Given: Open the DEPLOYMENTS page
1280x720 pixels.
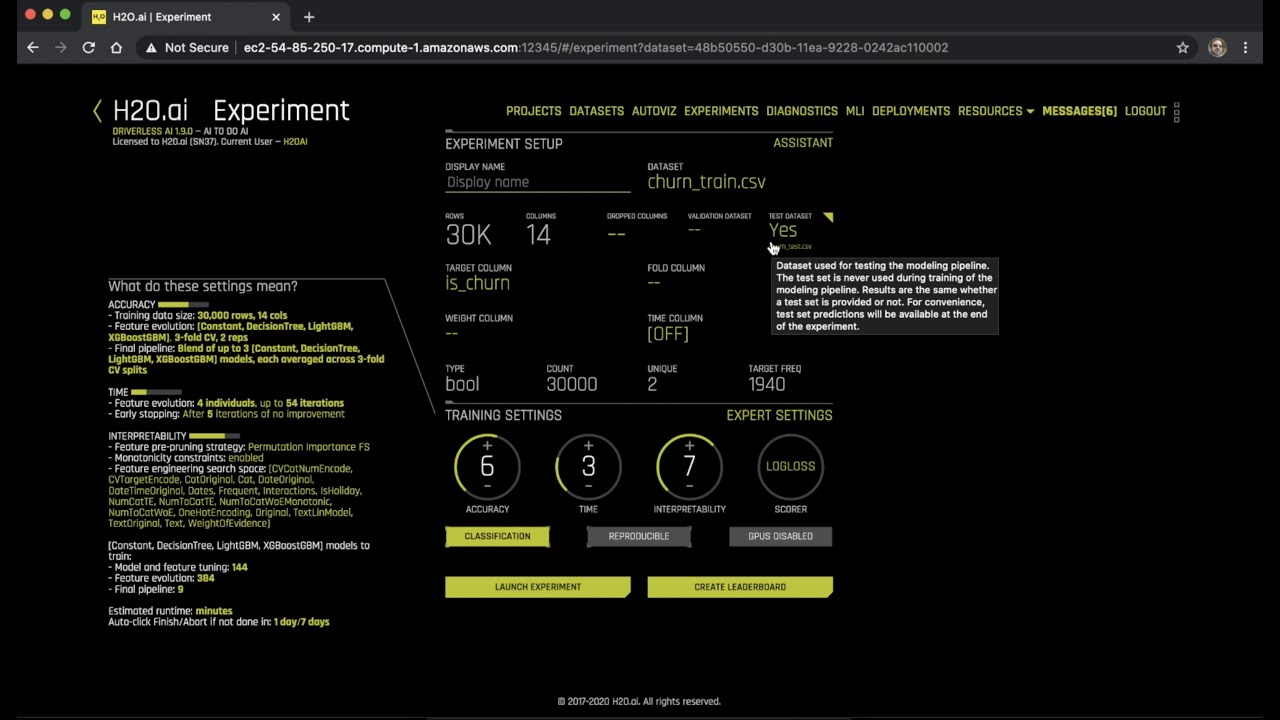Looking at the screenshot, I should tap(911, 111).
